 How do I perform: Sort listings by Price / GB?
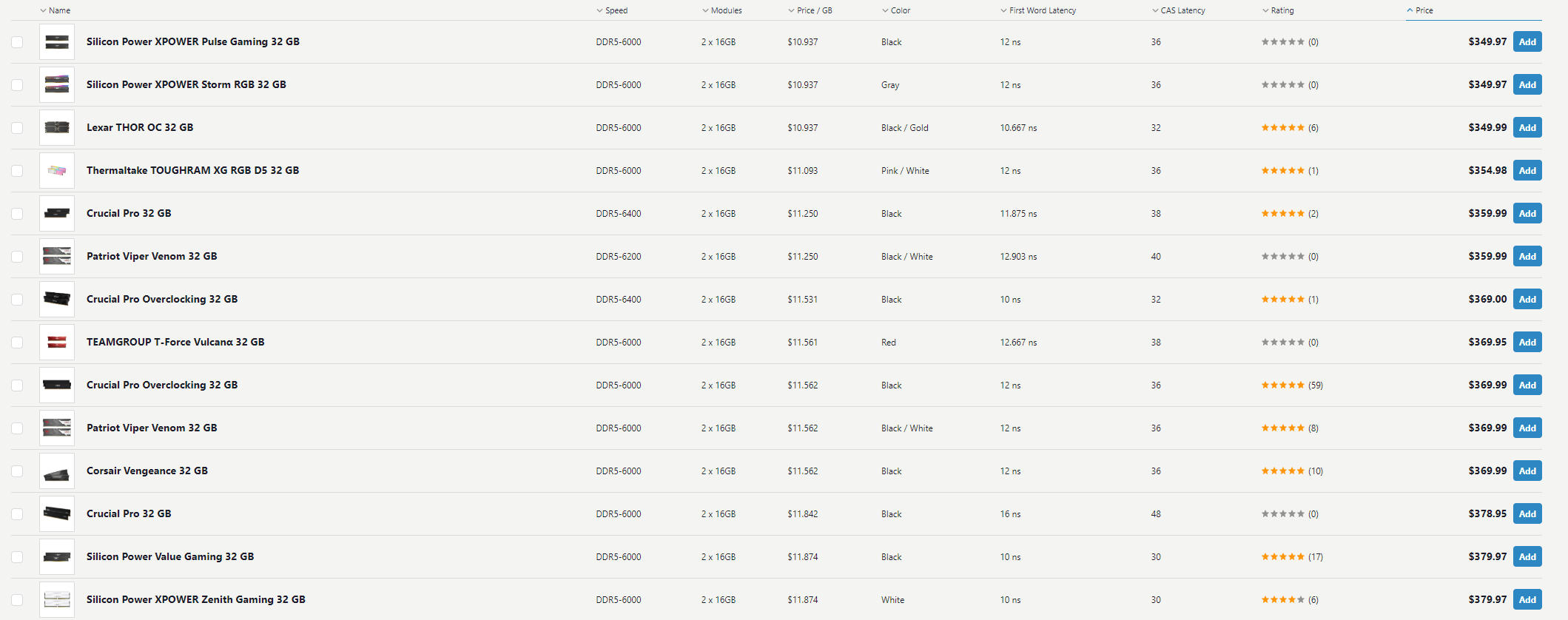coord(810,10)
